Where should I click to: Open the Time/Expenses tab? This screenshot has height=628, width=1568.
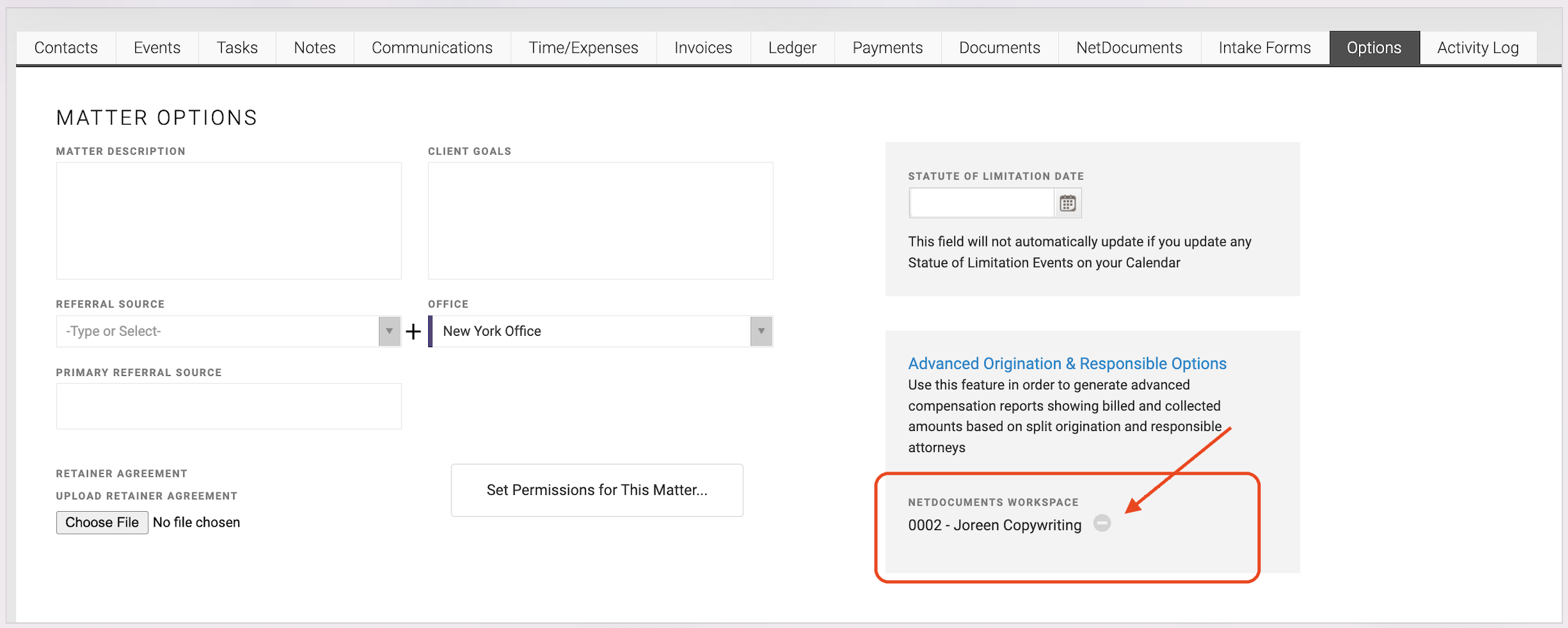click(x=584, y=48)
